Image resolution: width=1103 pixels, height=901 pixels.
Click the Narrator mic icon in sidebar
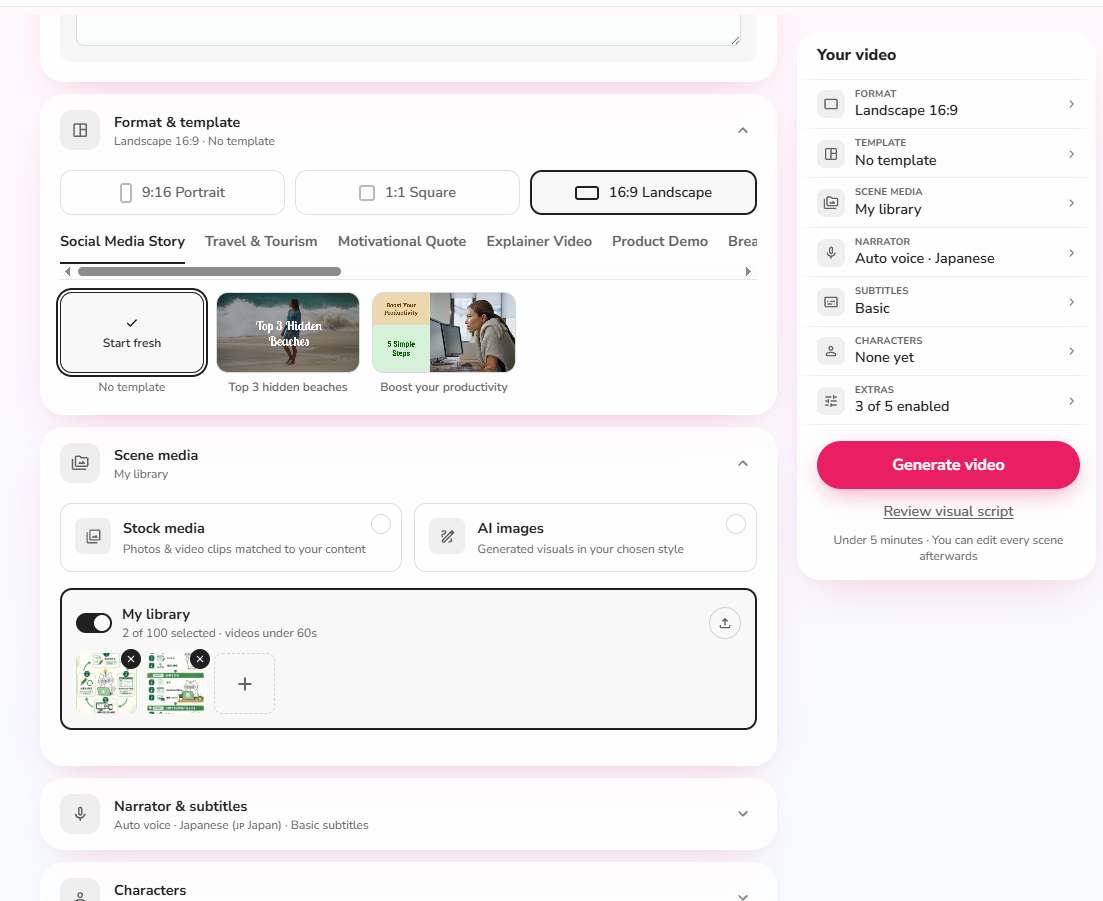[831, 253]
